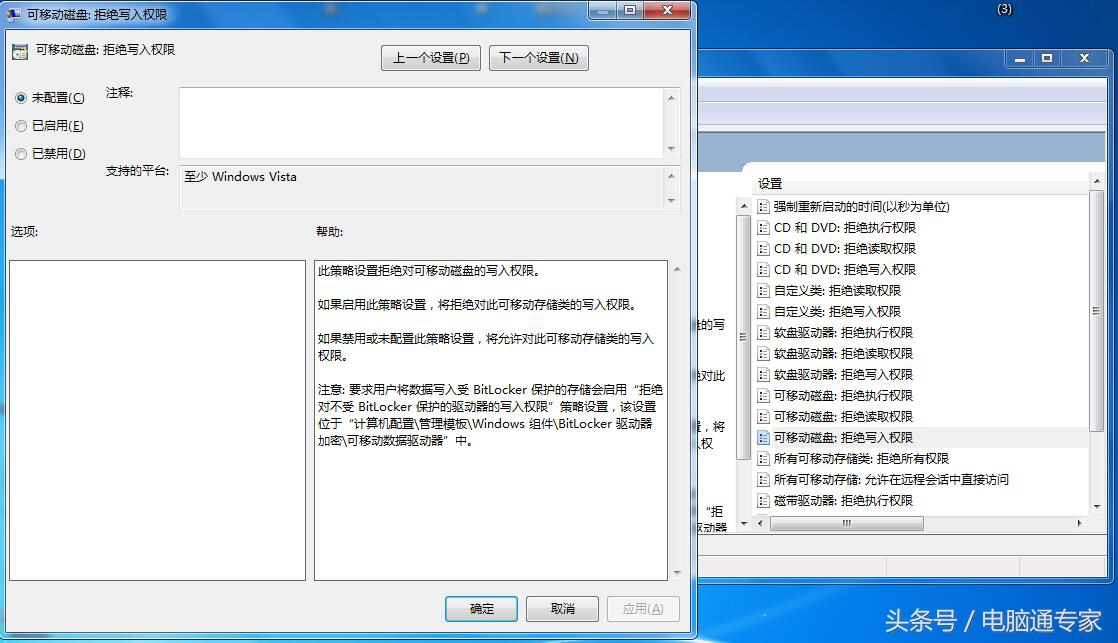The image size is (1118, 643).
Task: Select 软盘驱动器: 拒绝写入权限 text
Action: [843, 375]
